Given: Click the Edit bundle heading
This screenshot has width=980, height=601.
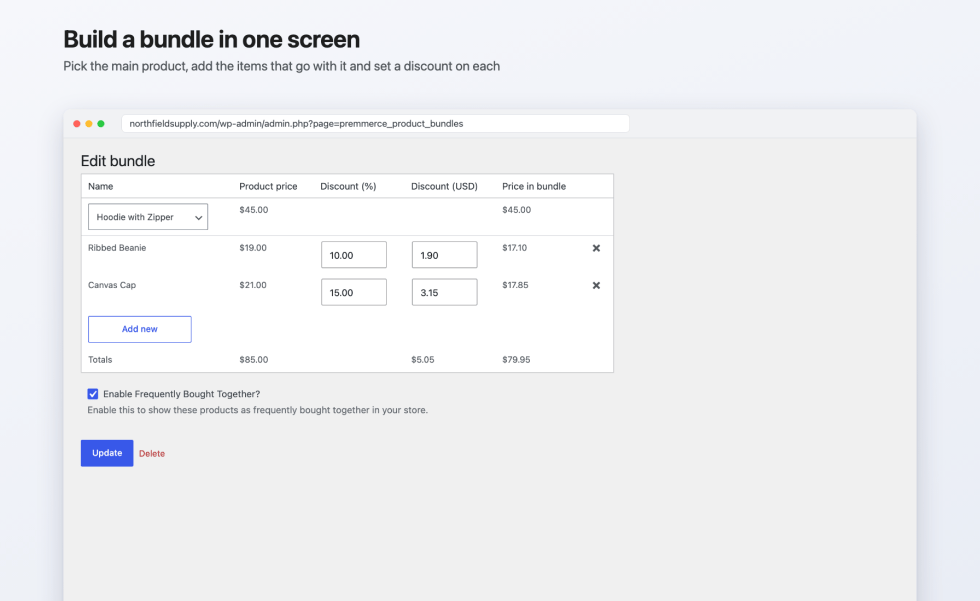Looking at the screenshot, I should [x=118, y=161].
